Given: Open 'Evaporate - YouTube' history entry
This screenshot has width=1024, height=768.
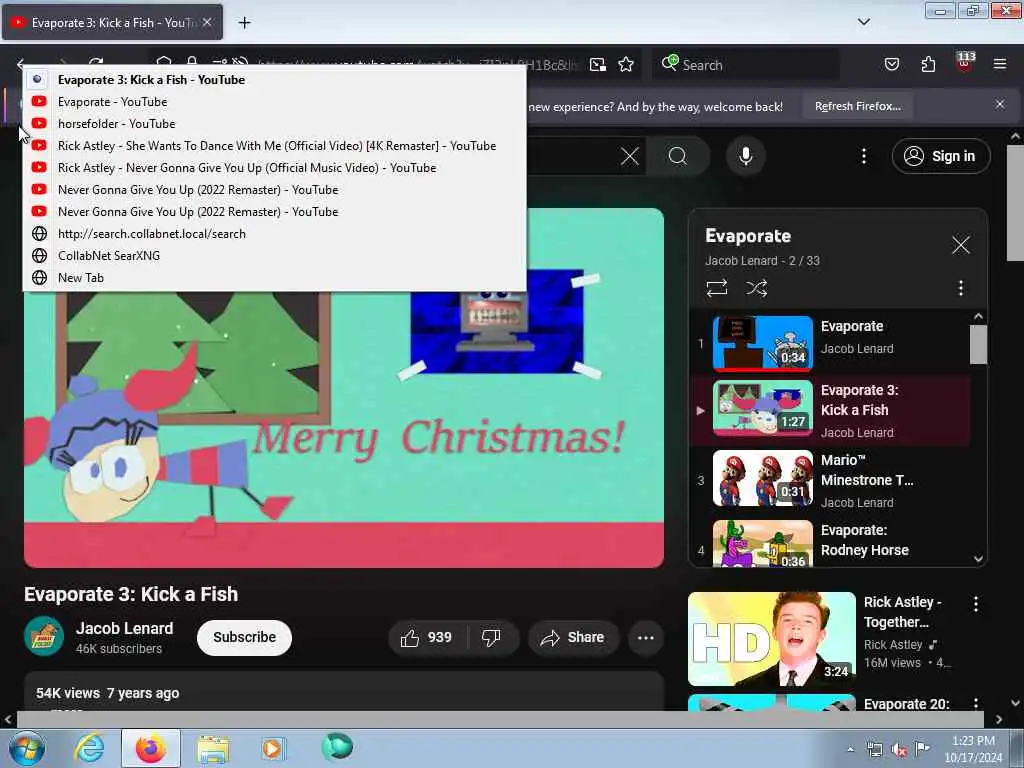Looking at the screenshot, I should [x=274, y=102].
